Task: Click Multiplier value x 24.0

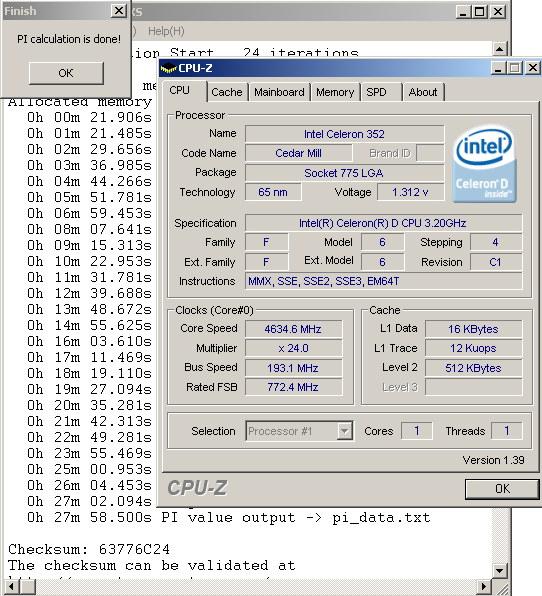Action: (x=293, y=348)
